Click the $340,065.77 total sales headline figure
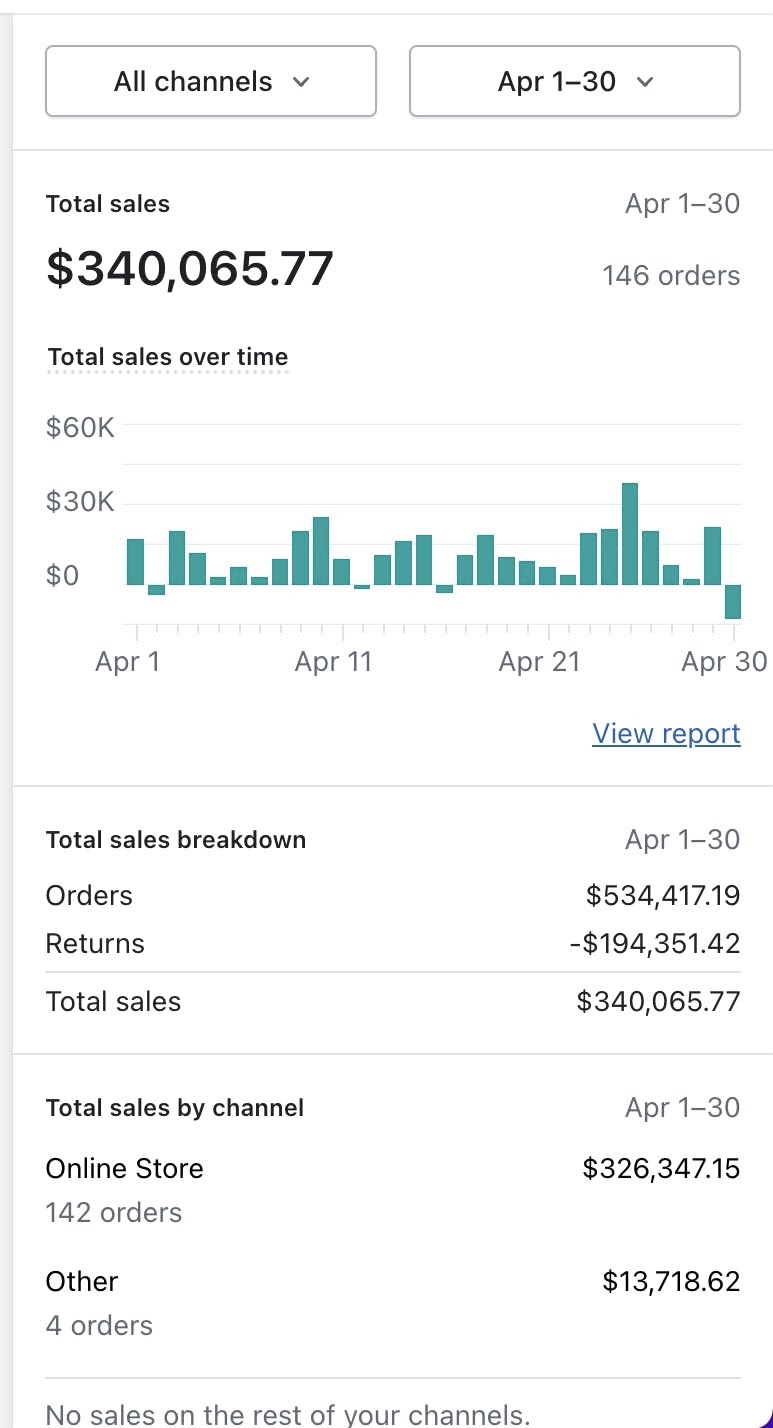This screenshot has width=773, height=1428. [x=190, y=269]
